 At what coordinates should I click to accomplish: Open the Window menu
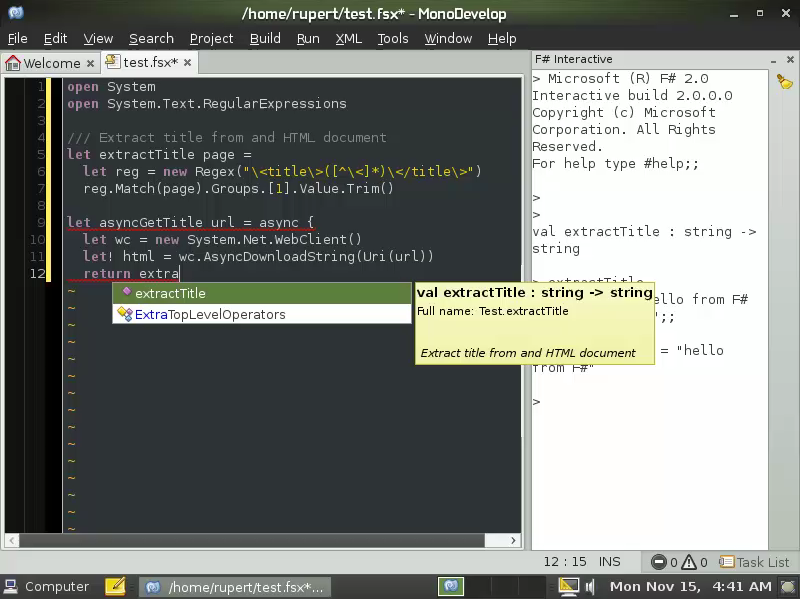pos(448,38)
